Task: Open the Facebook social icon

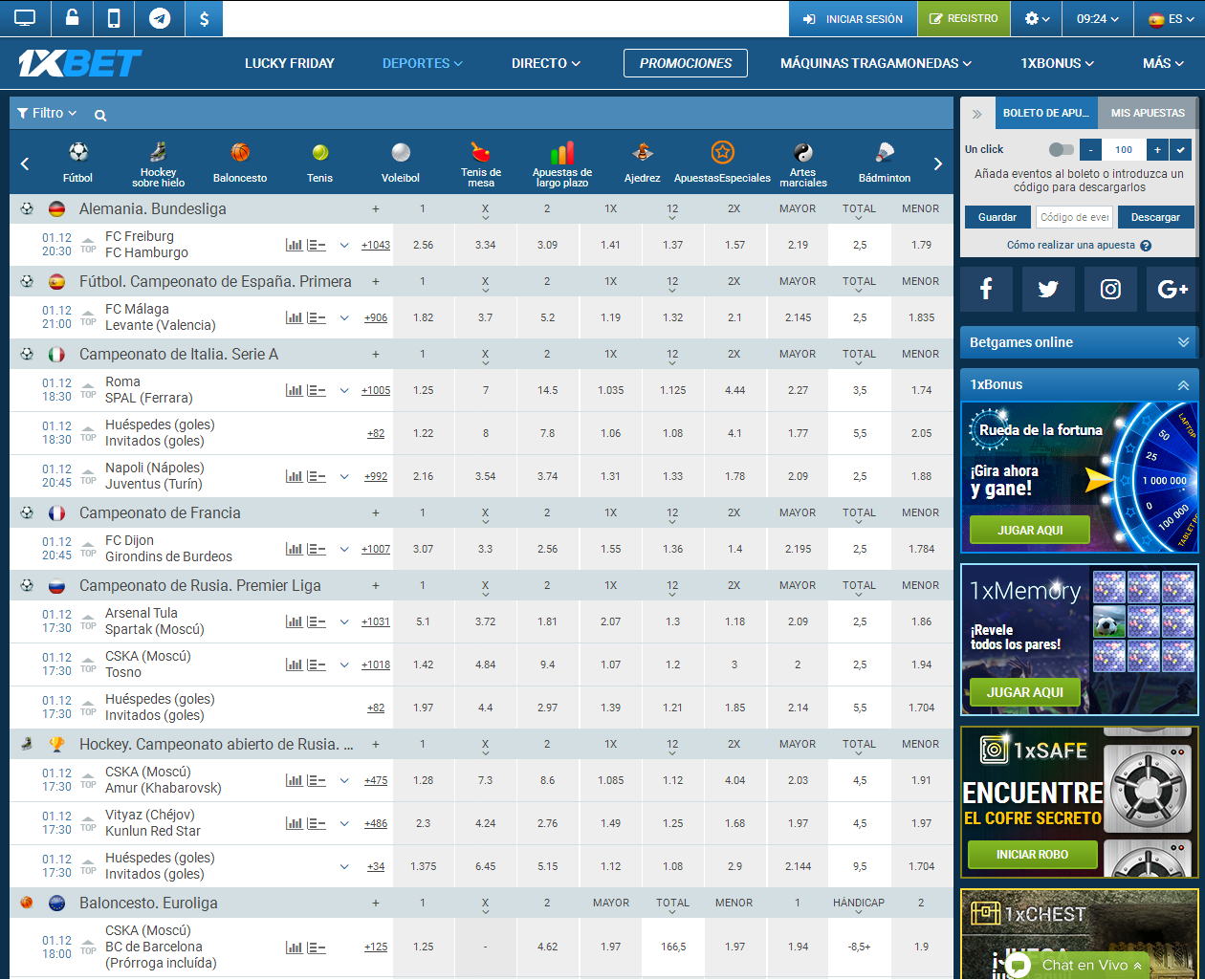Action: point(986,289)
